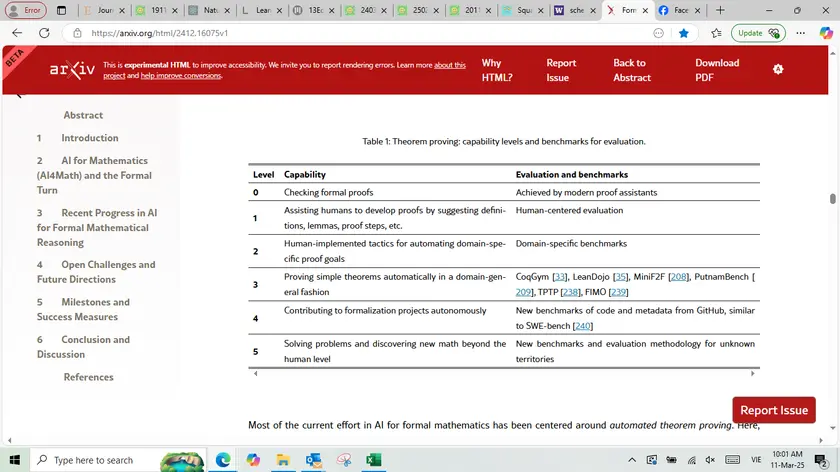The height and width of the screenshot is (472, 840).
Task: Click the taskbar search box
Action: click(x=118, y=460)
